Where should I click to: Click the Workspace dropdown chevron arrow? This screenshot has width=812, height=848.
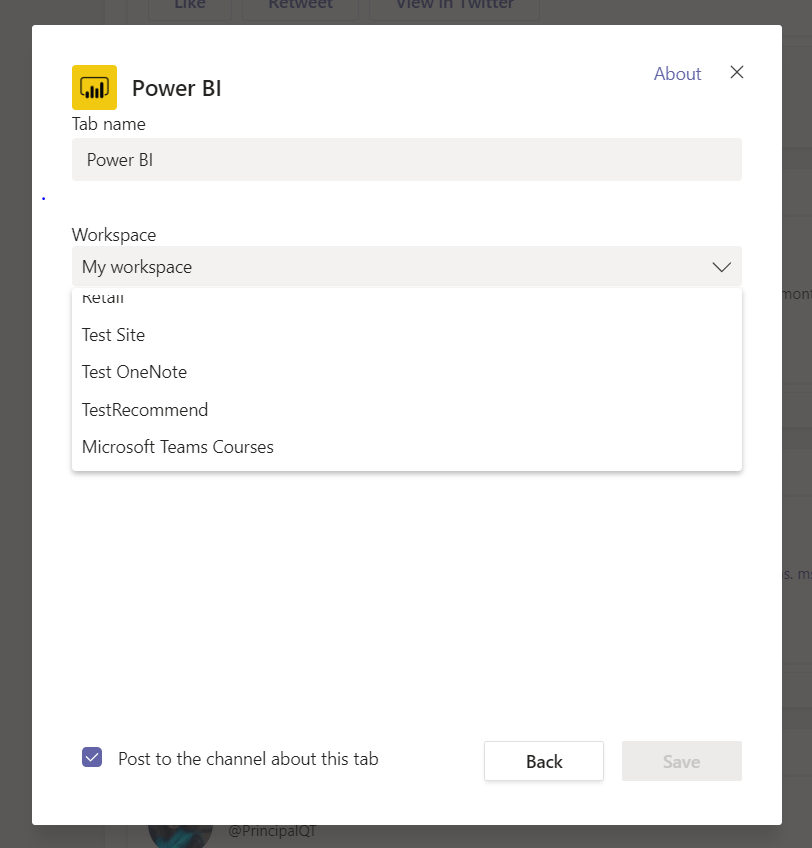tap(721, 267)
